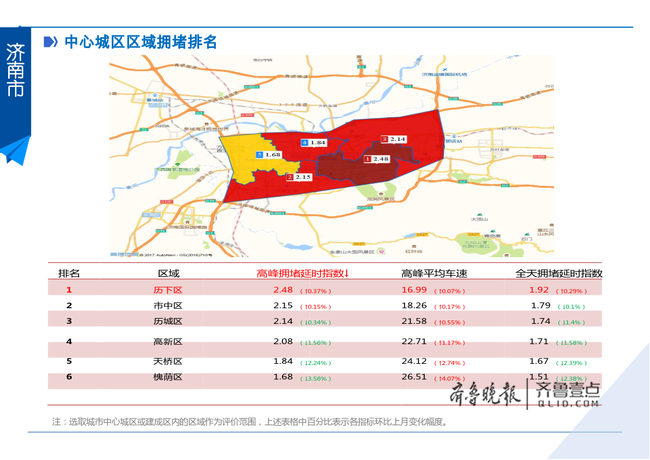This screenshot has width=650, height=460.
Task: Select the 高新区 row name
Action: 168,342
